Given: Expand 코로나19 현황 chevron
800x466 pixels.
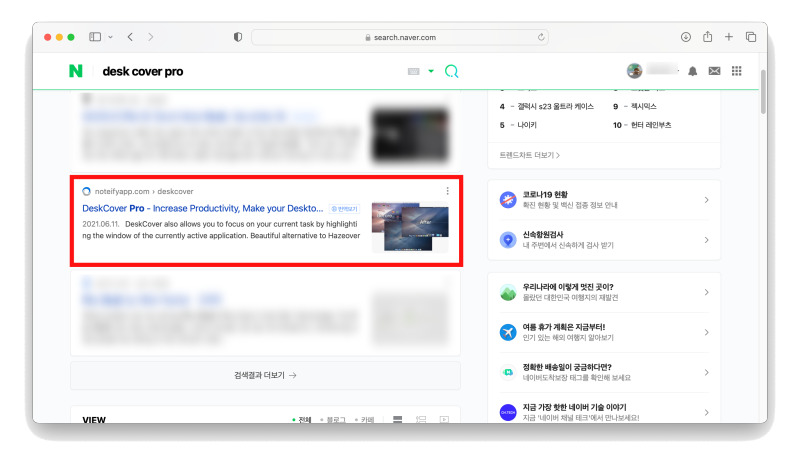Looking at the screenshot, I should pyautogui.click(x=707, y=200).
